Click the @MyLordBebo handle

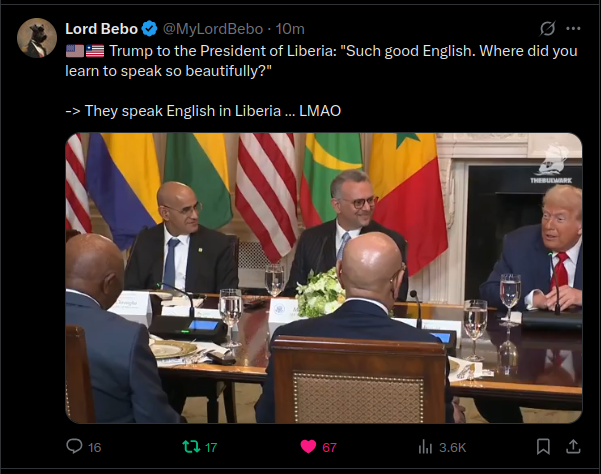[213, 29]
